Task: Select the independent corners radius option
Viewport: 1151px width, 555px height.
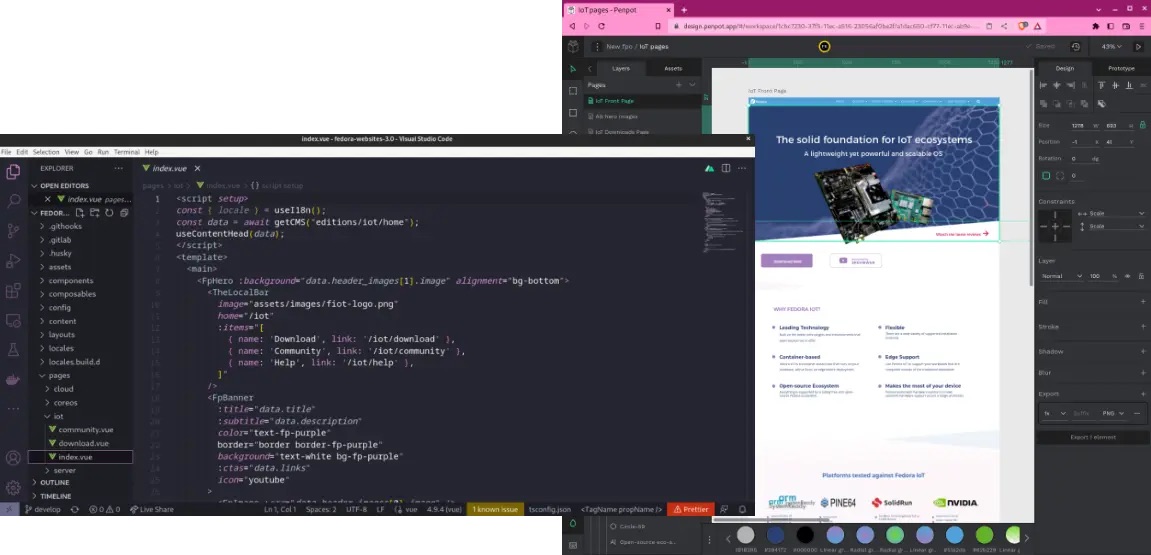Action: click(1061, 176)
